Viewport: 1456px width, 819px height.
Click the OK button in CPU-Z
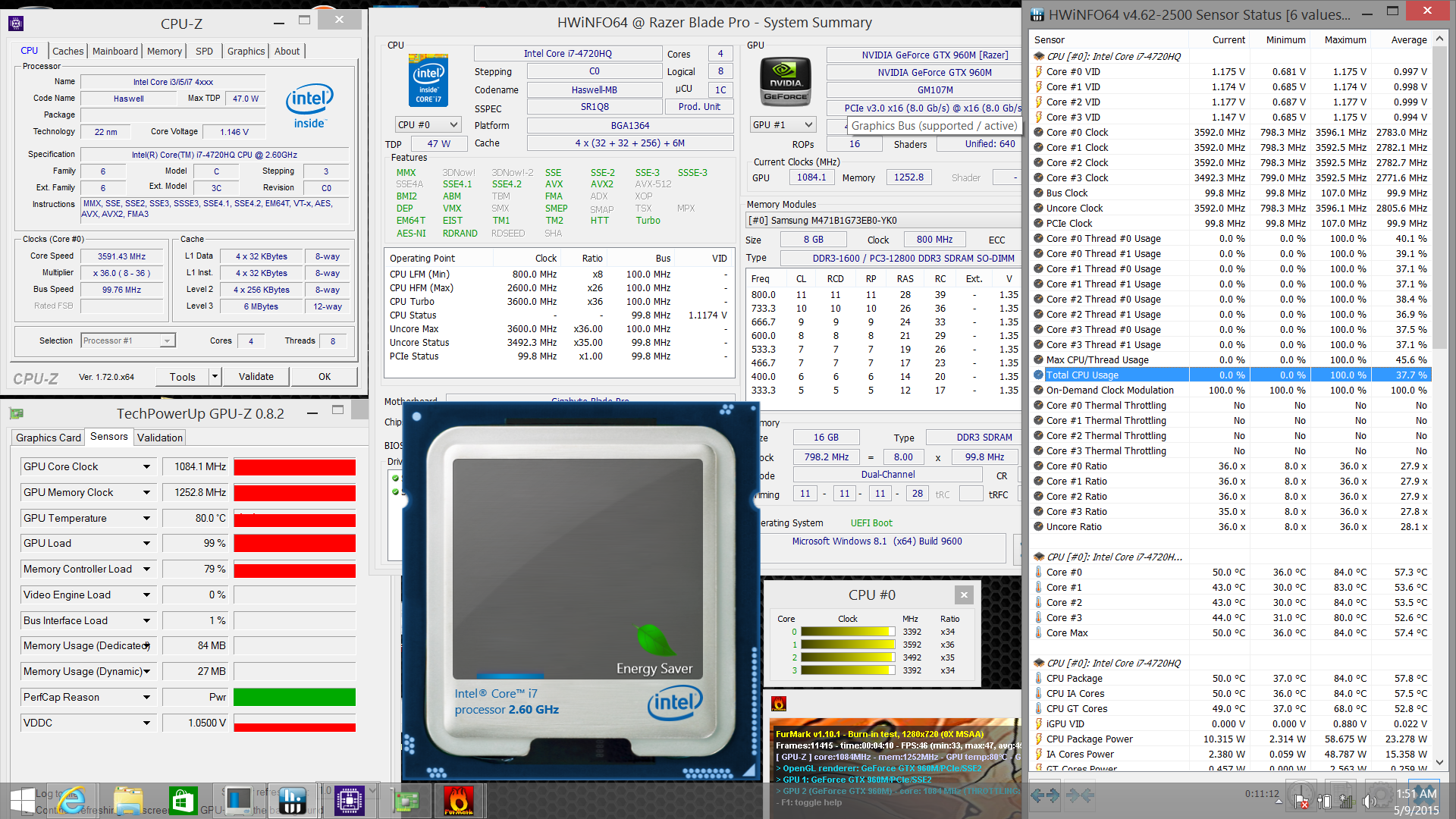pyautogui.click(x=325, y=376)
